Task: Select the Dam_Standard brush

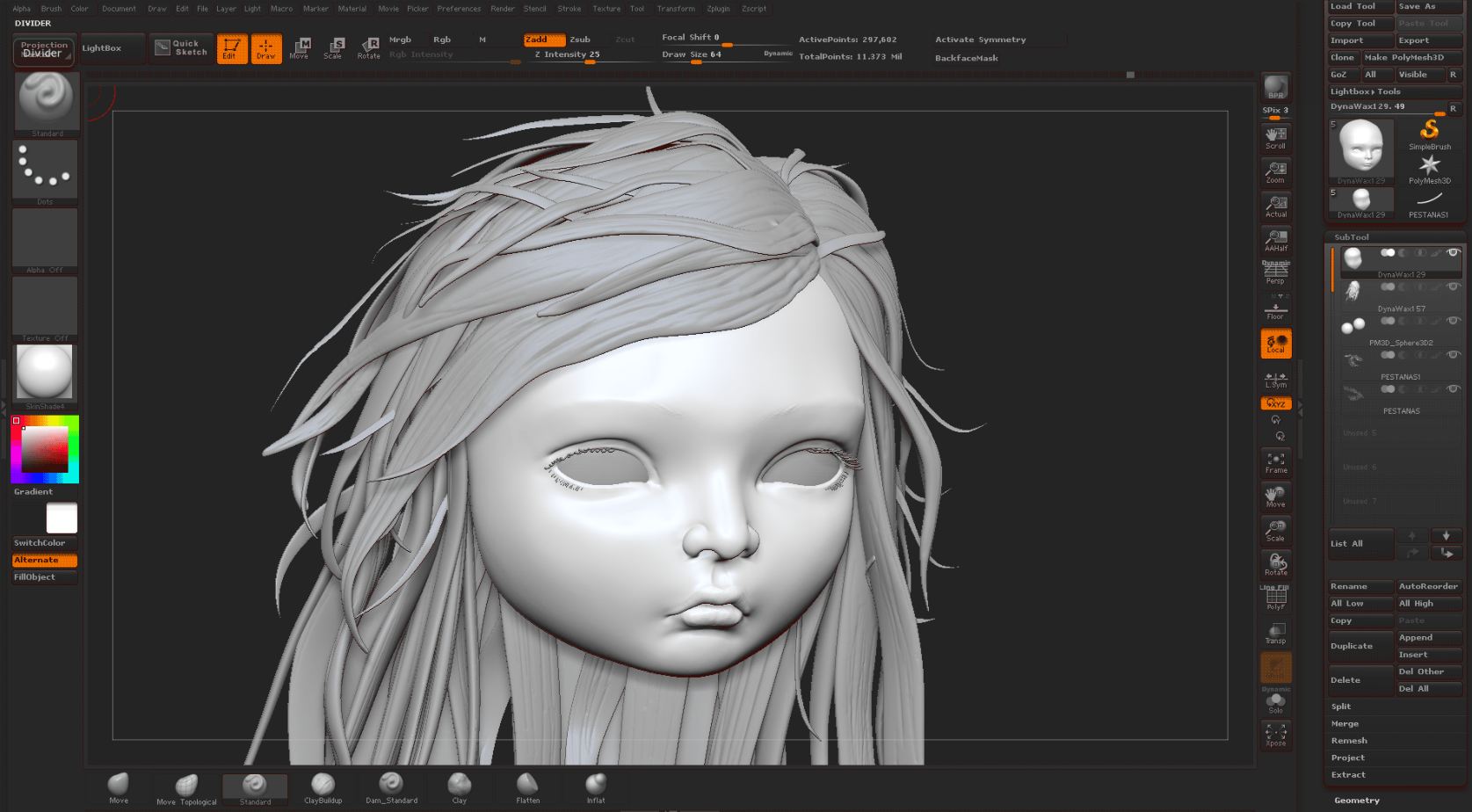Action: click(391, 788)
